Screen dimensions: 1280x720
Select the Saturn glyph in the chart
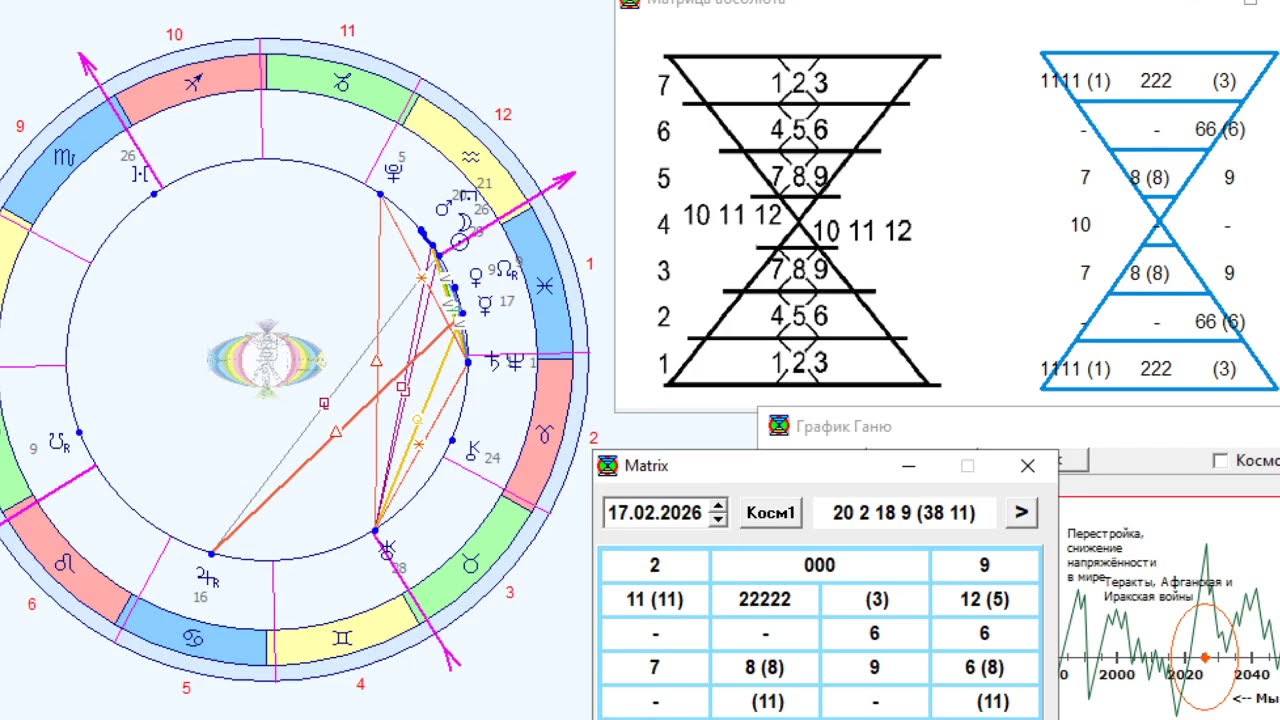coord(493,362)
